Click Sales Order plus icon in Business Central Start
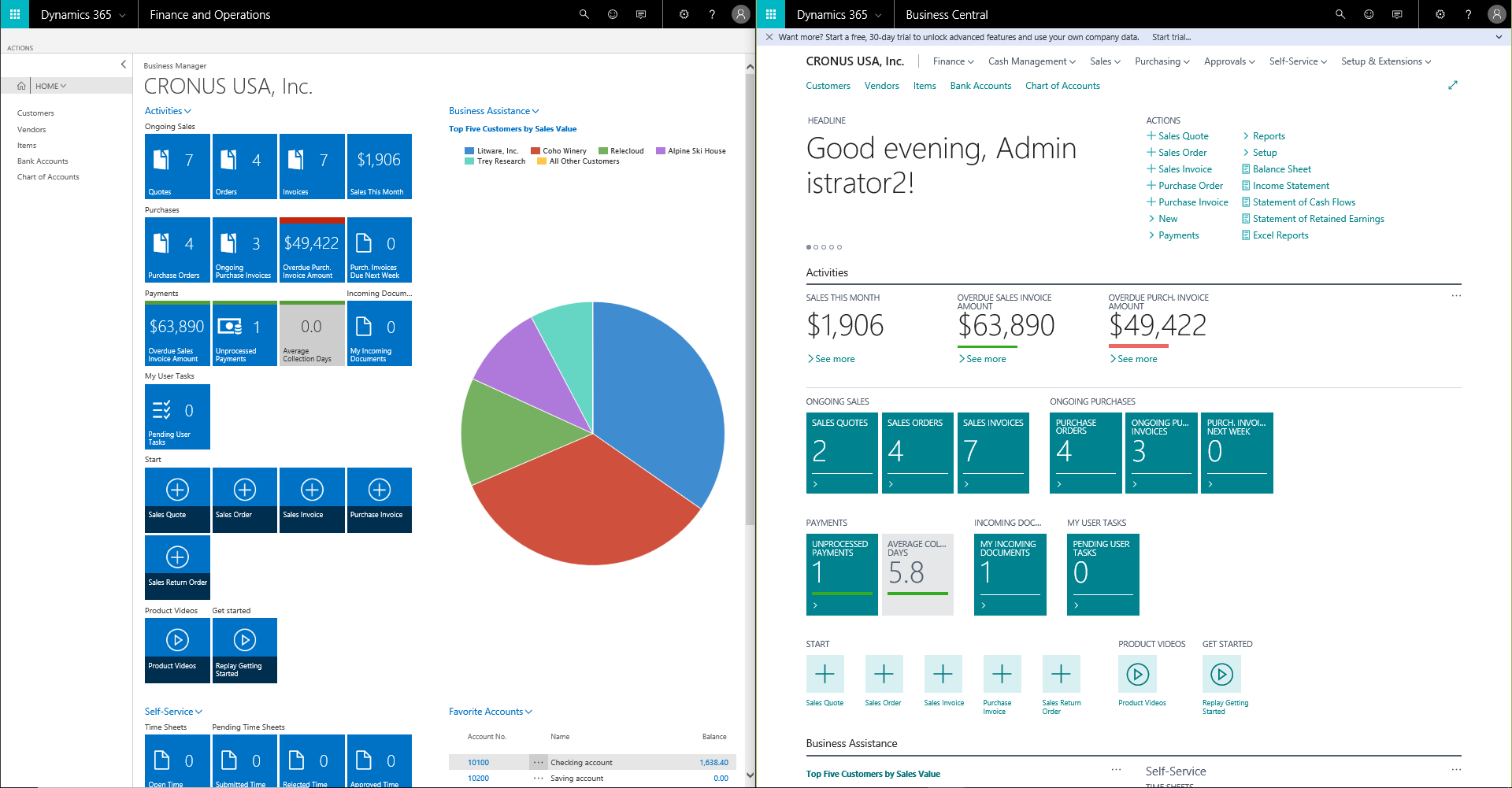The width and height of the screenshot is (1512, 788). [884, 674]
